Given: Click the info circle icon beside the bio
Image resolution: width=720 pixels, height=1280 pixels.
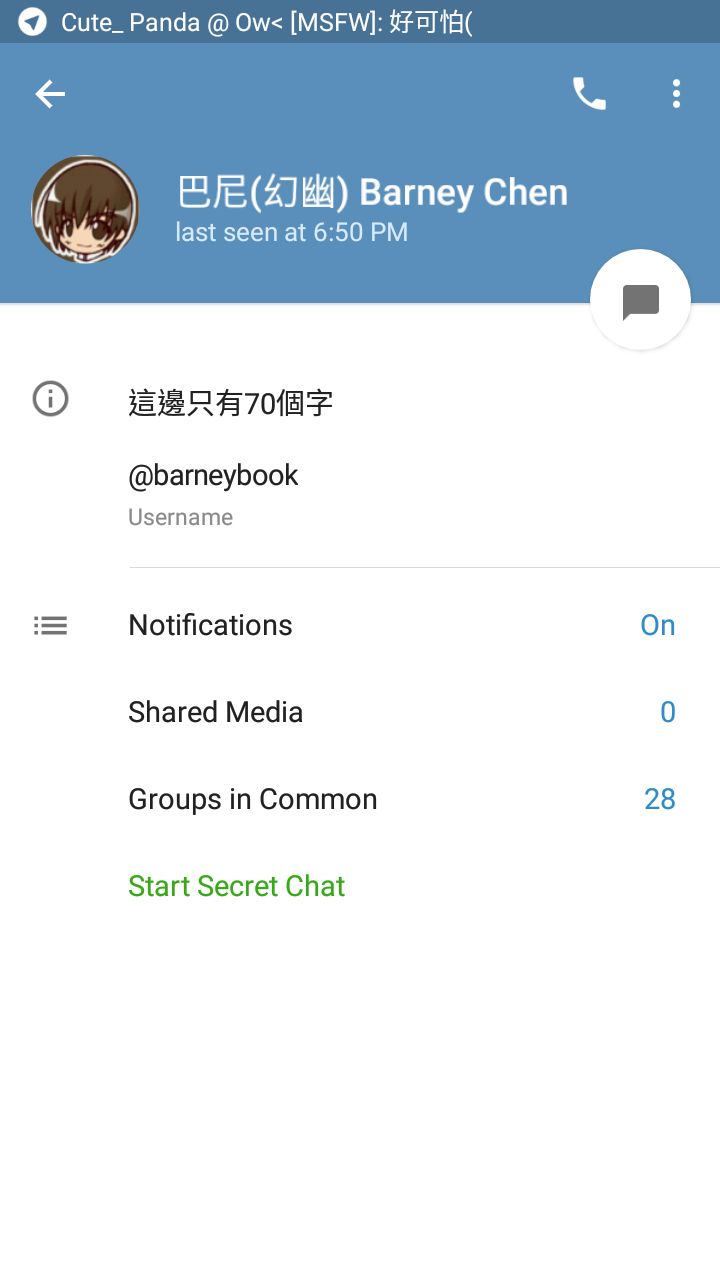Looking at the screenshot, I should click(50, 400).
